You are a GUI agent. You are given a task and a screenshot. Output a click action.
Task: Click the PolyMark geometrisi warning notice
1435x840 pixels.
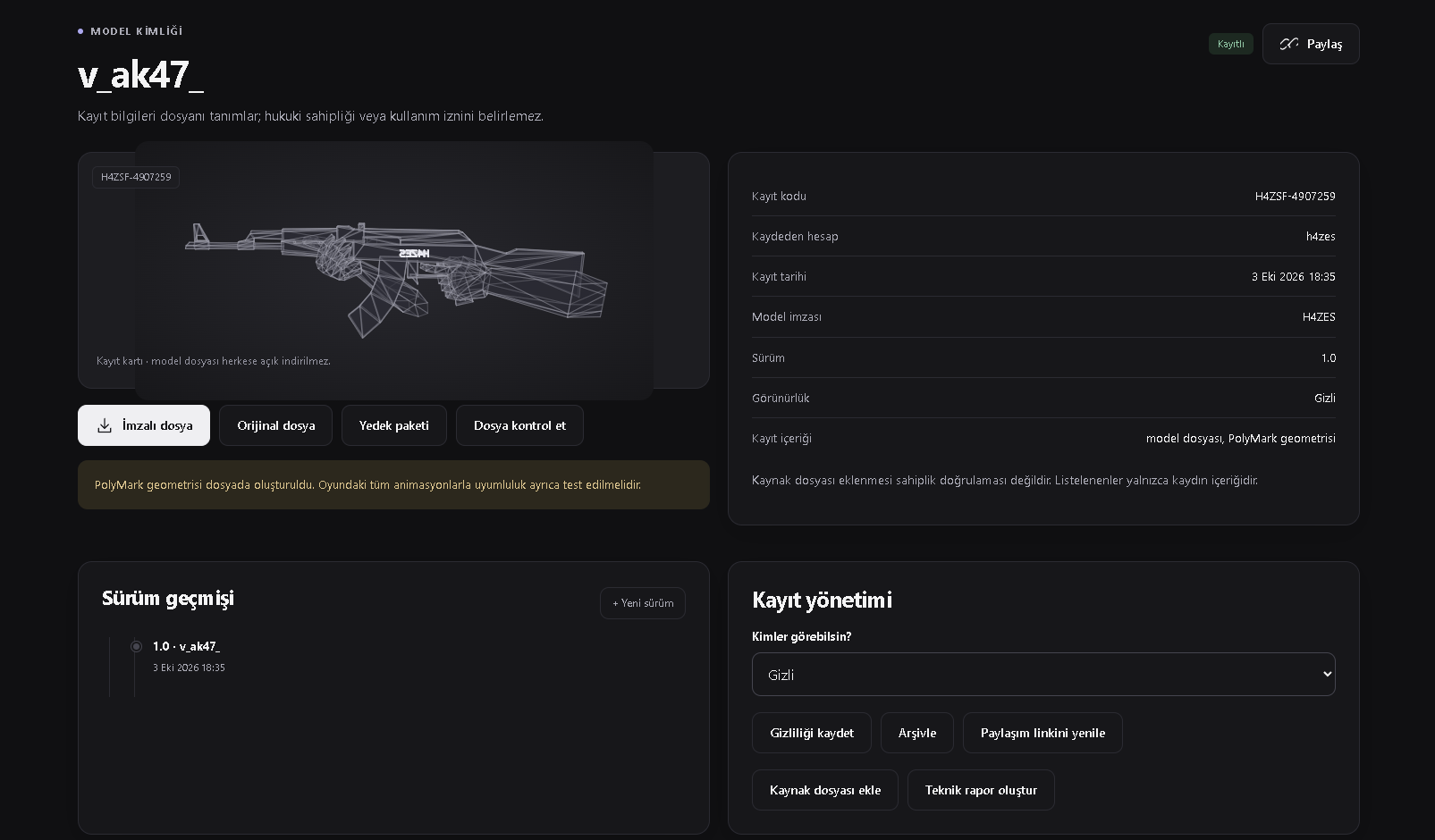coord(393,484)
